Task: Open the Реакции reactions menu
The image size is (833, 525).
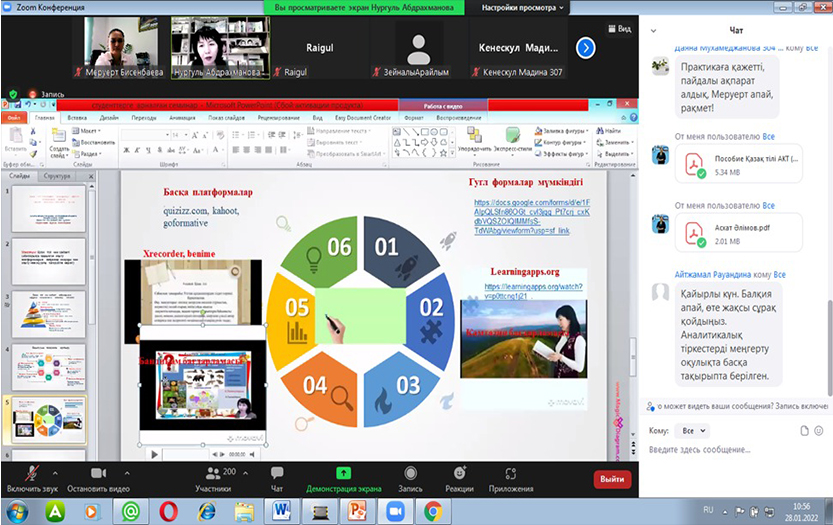Action: [459, 473]
